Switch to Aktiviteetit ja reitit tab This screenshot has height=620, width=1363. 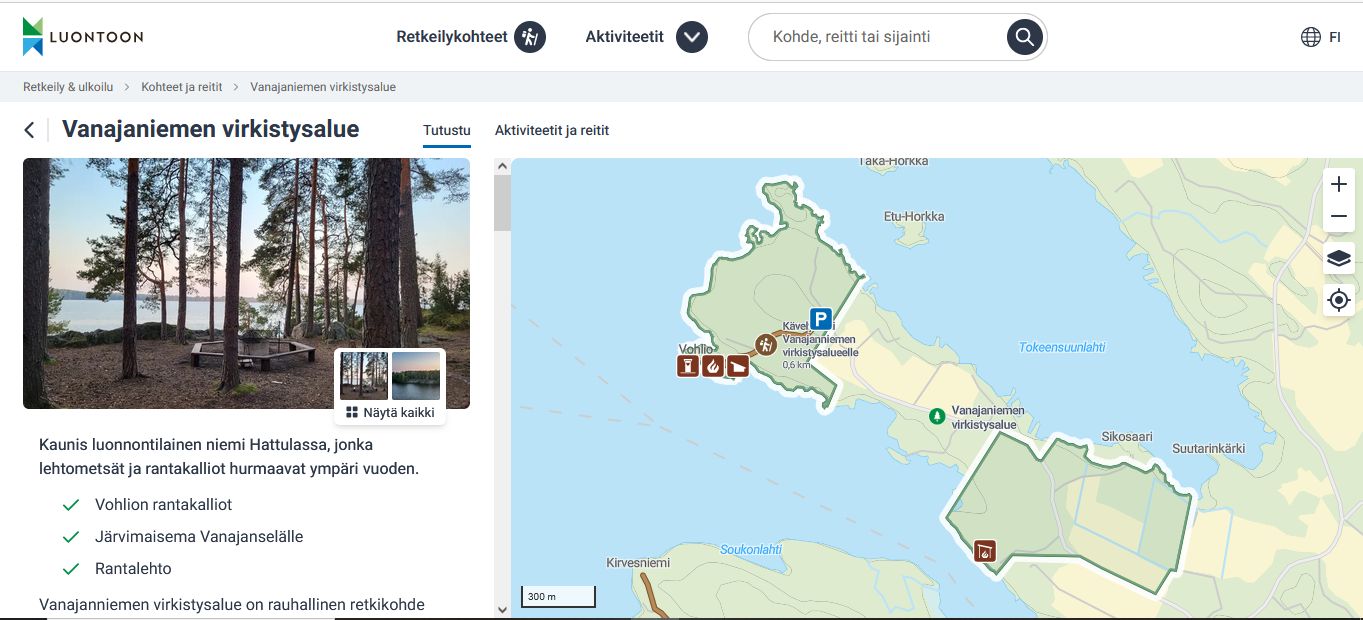(552, 130)
